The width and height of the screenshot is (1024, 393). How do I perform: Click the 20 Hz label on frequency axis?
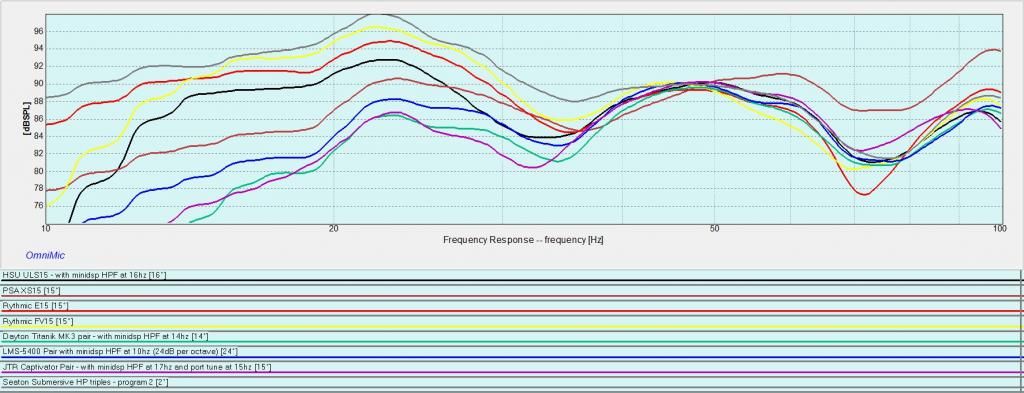[x=334, y=228]
